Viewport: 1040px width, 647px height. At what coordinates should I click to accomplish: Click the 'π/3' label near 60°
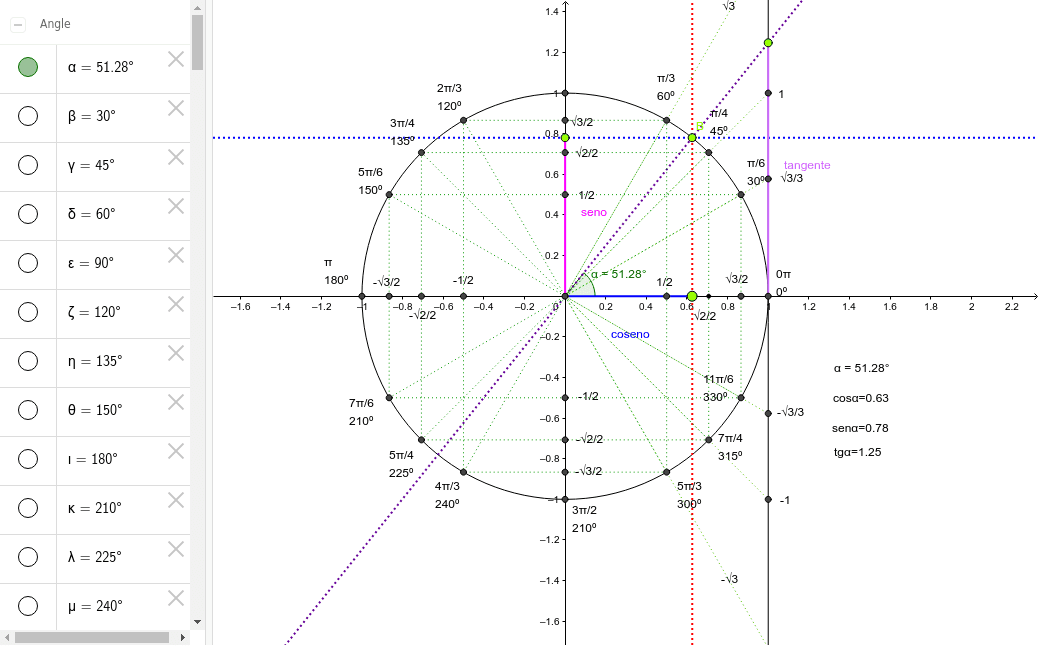(666, 79)
